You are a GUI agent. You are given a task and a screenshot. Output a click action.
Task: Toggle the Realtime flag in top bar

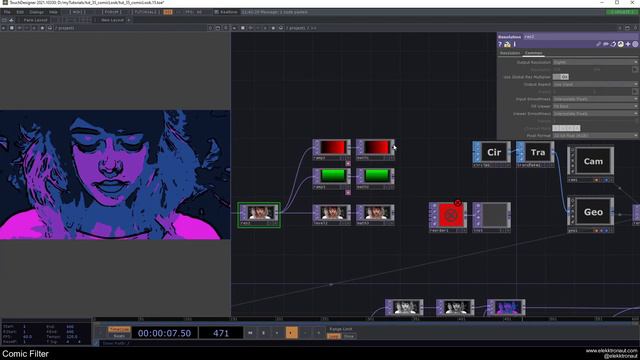[226, 12]
